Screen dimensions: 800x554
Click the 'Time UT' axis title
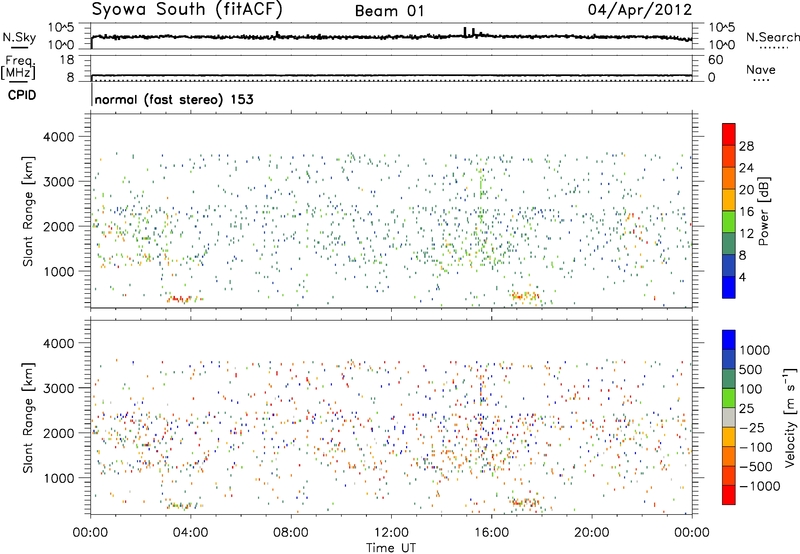tap(391, 548)
